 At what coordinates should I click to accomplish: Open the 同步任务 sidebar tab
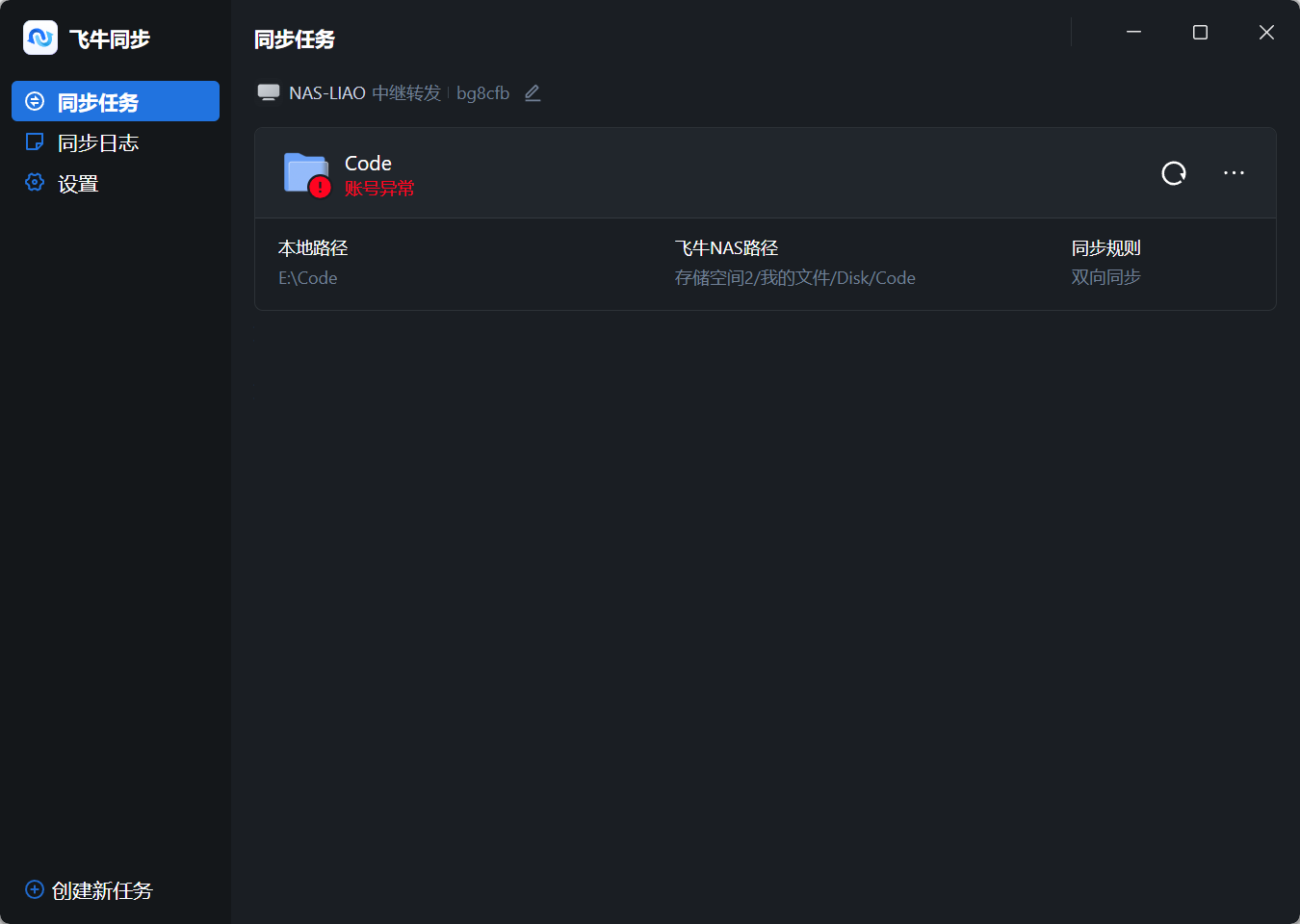tap(116, 101)
